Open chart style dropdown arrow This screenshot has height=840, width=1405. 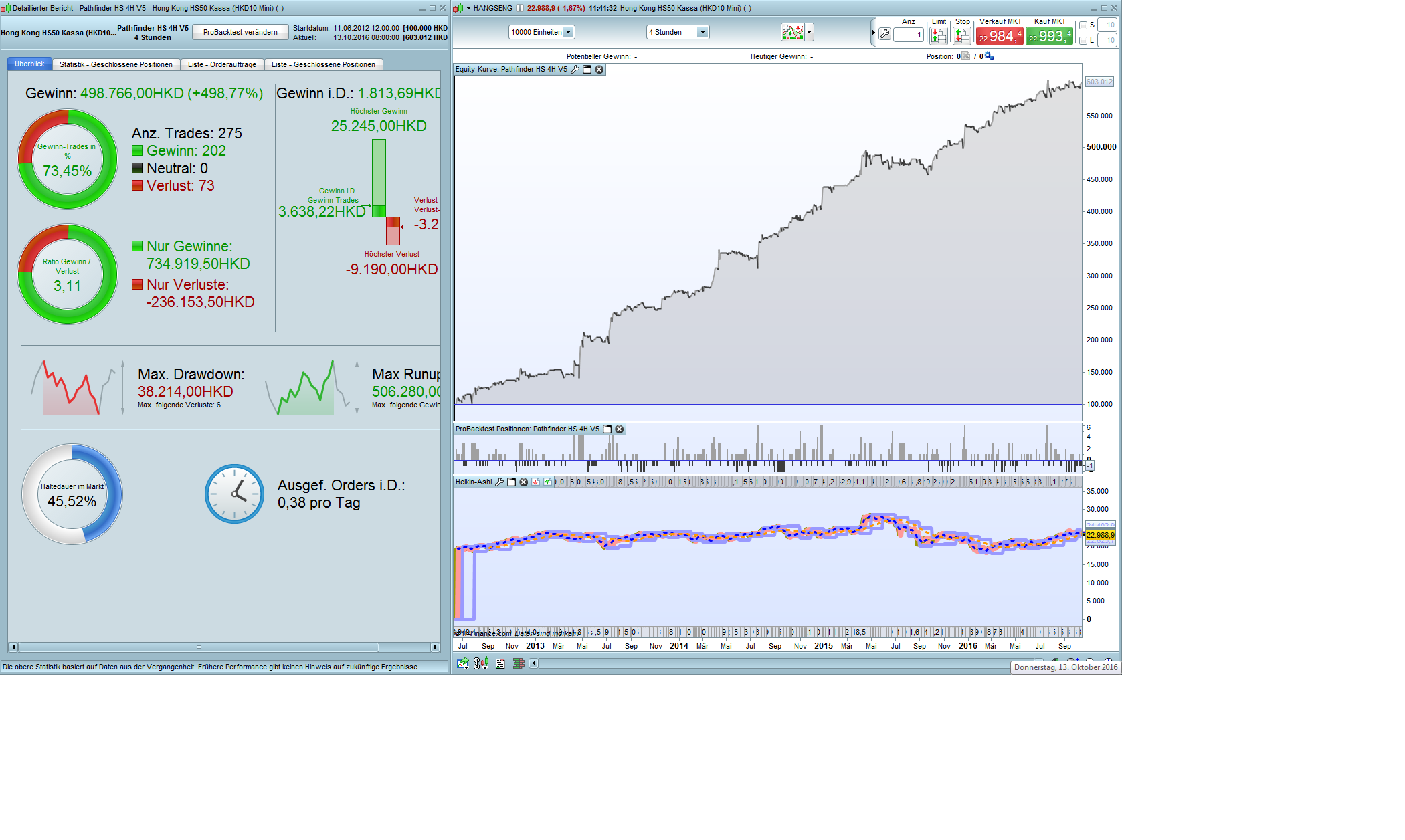(x=810, y=32)
